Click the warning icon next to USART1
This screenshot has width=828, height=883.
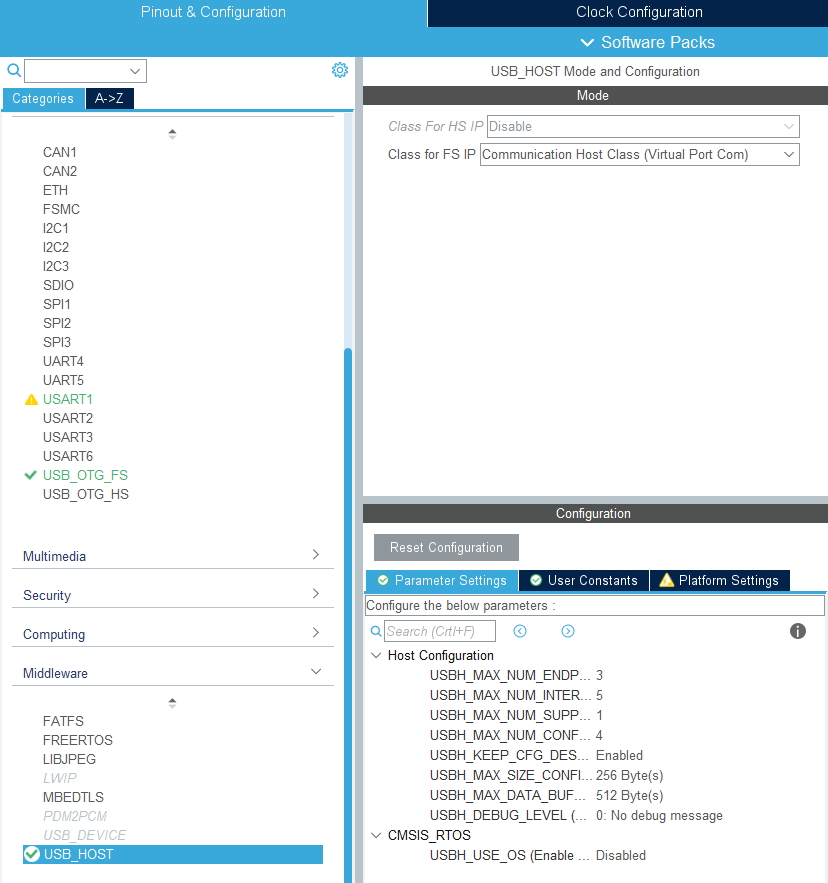pos(29,399)
